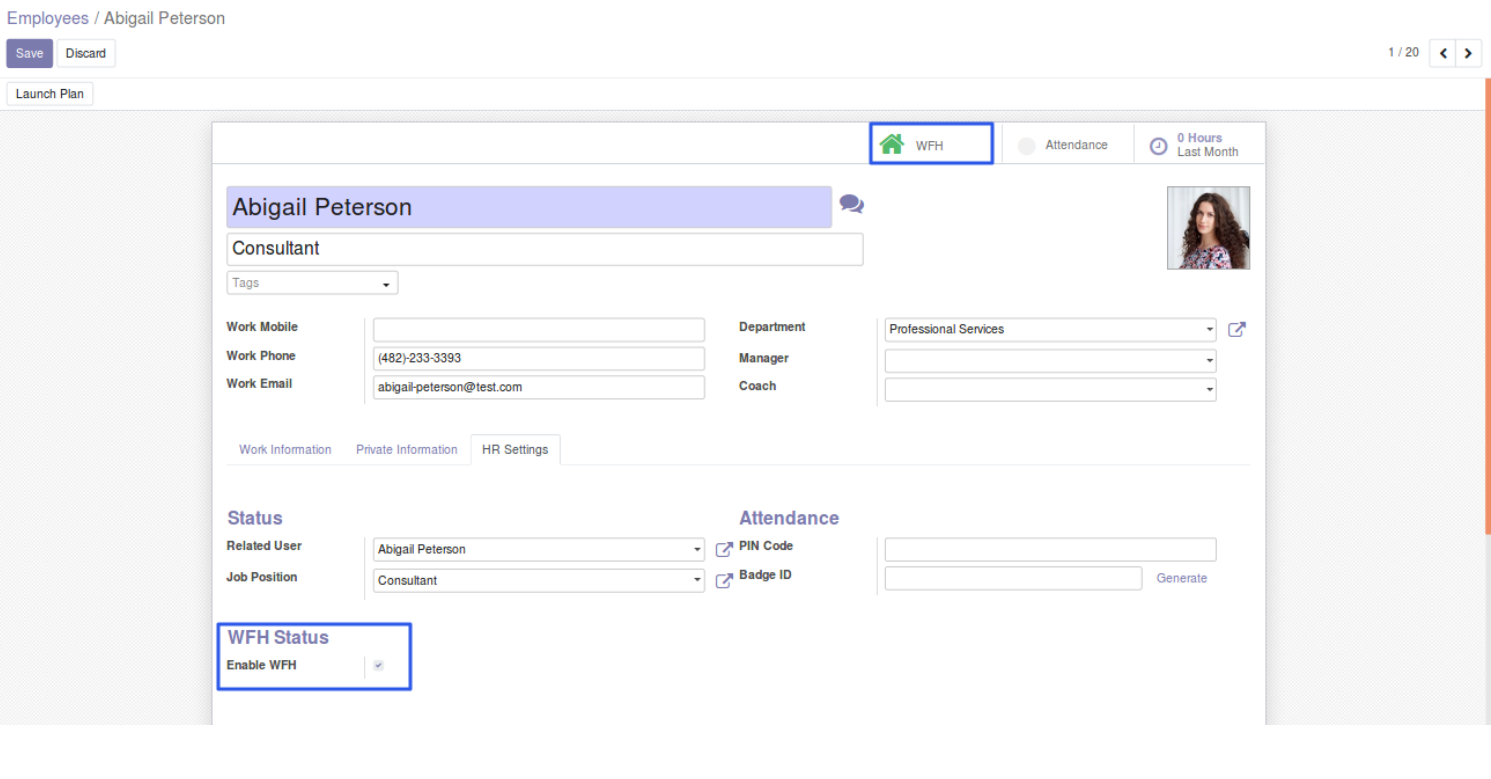The image size is (1491, 779).
Task: Click the Save button
Action: 29,54
